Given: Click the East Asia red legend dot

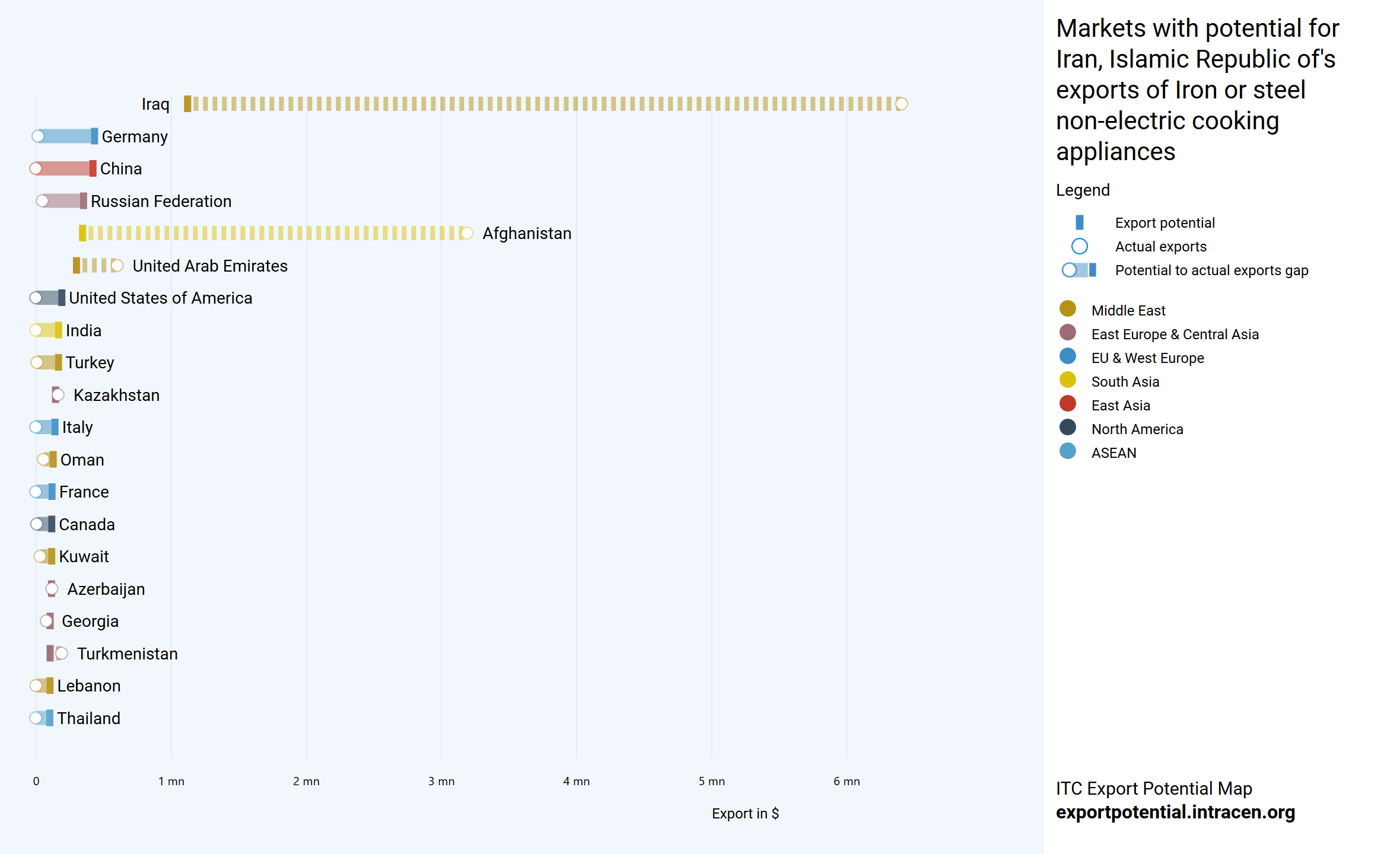Looking at the screenshot, I should point(1067,404).
